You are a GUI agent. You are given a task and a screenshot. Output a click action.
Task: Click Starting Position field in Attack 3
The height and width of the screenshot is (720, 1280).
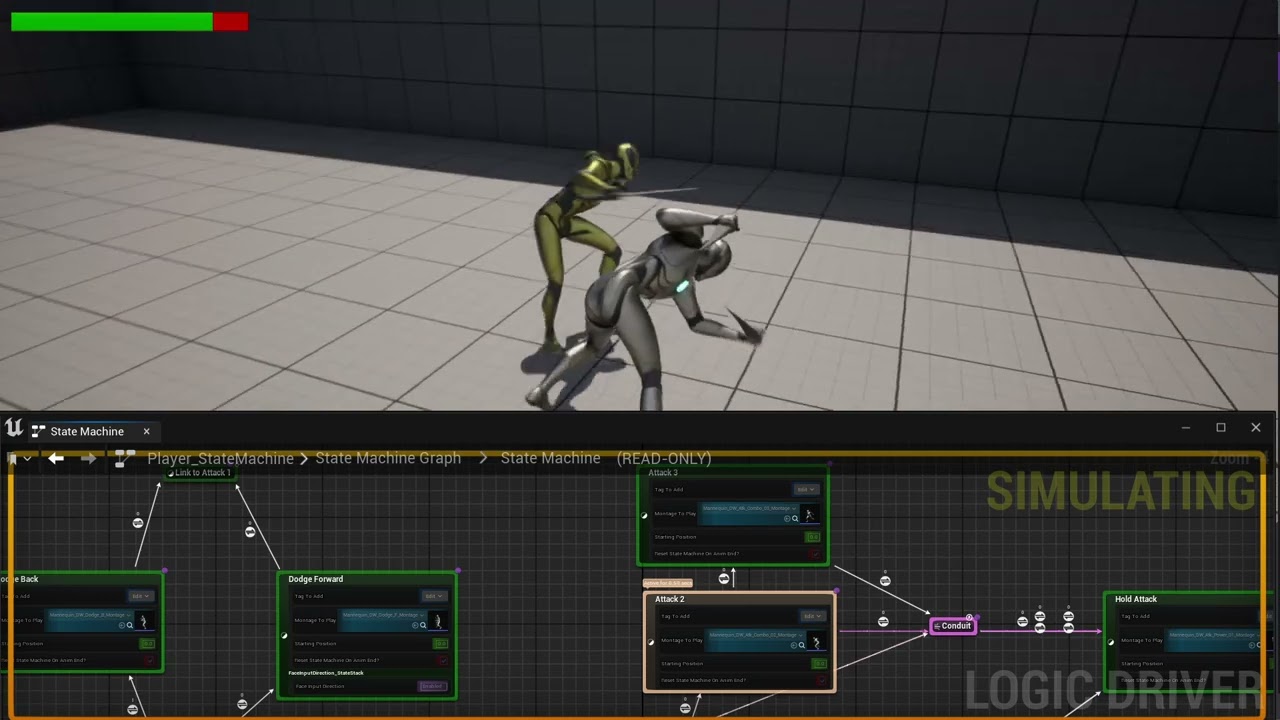click(812, 537)
